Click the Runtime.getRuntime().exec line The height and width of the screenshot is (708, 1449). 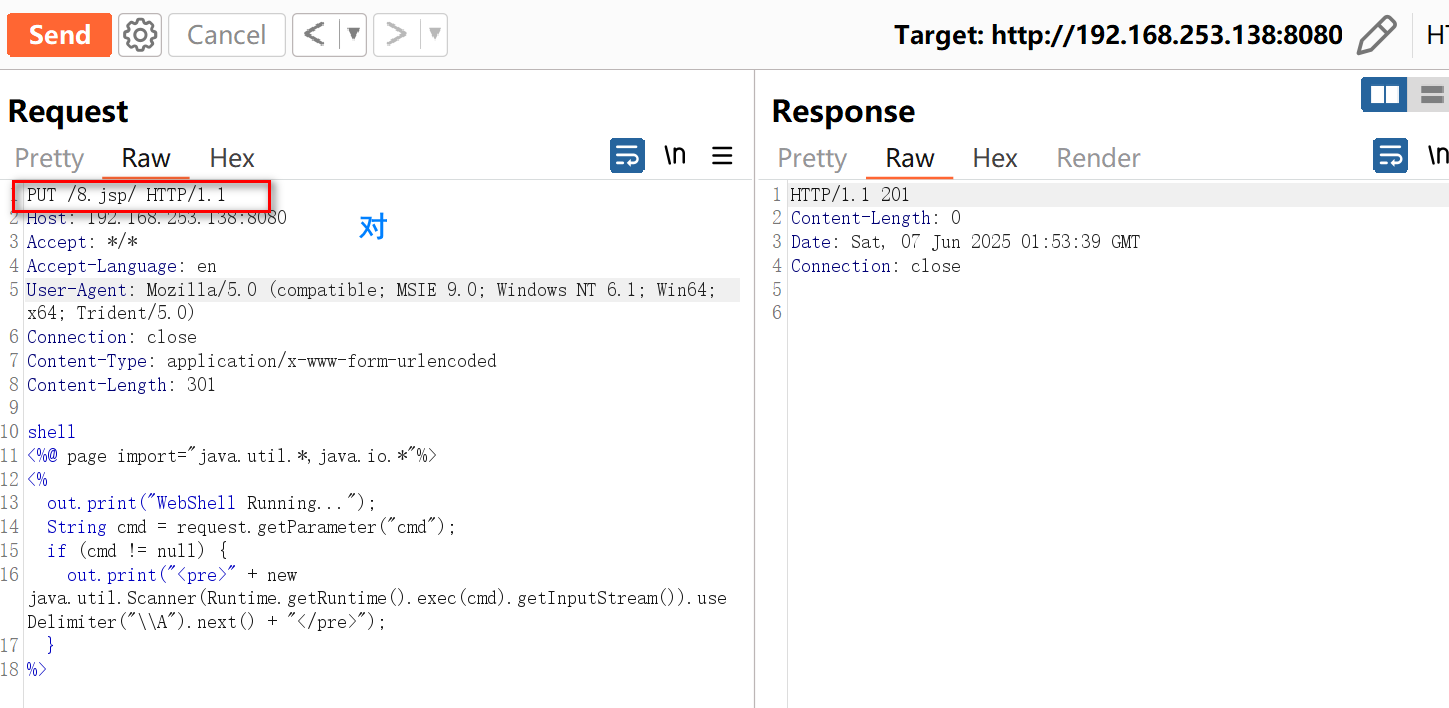pyautogui.click(x=377, y=598)
